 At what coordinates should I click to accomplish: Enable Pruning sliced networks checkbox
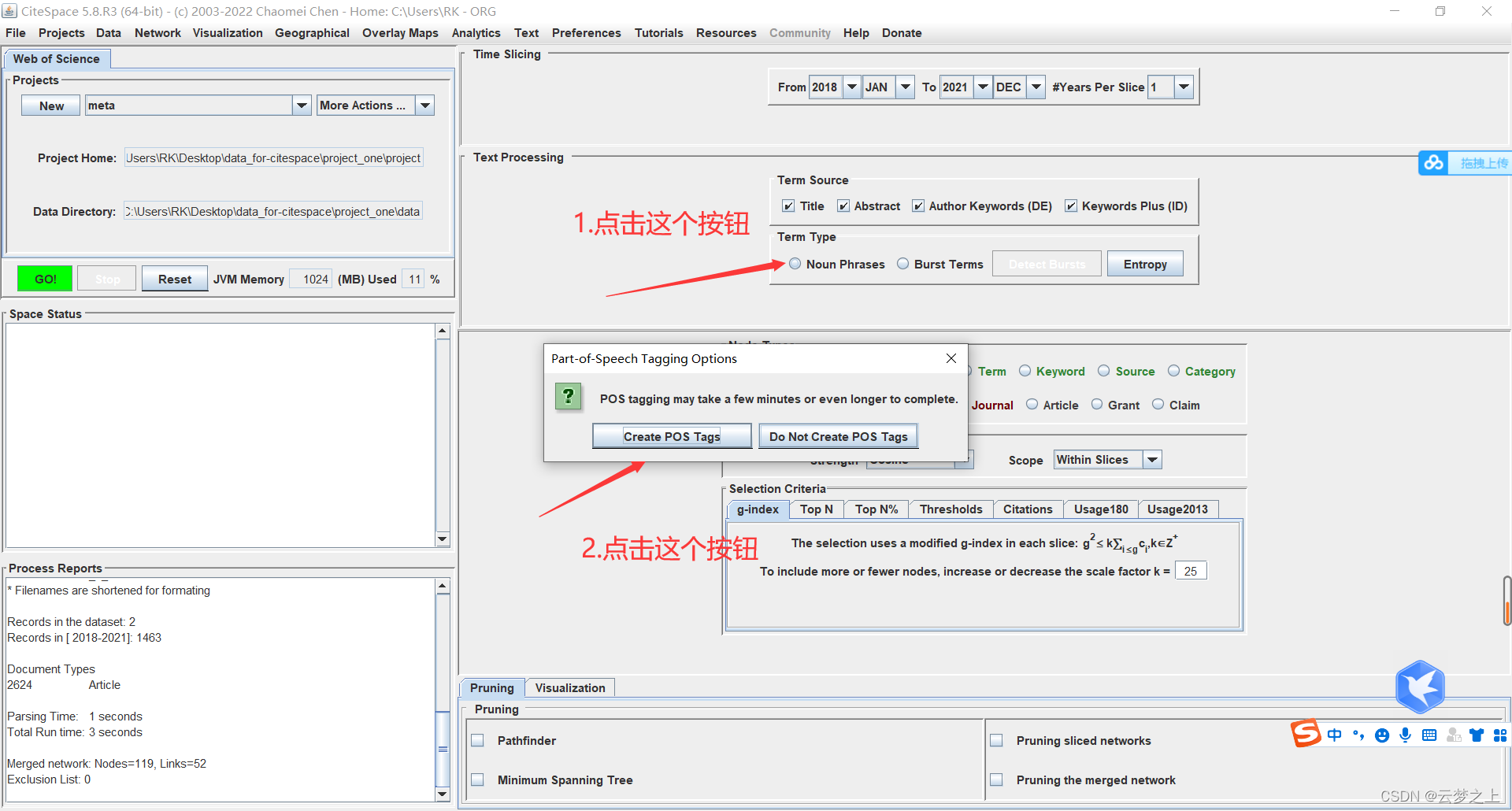(x=996, y=740)
